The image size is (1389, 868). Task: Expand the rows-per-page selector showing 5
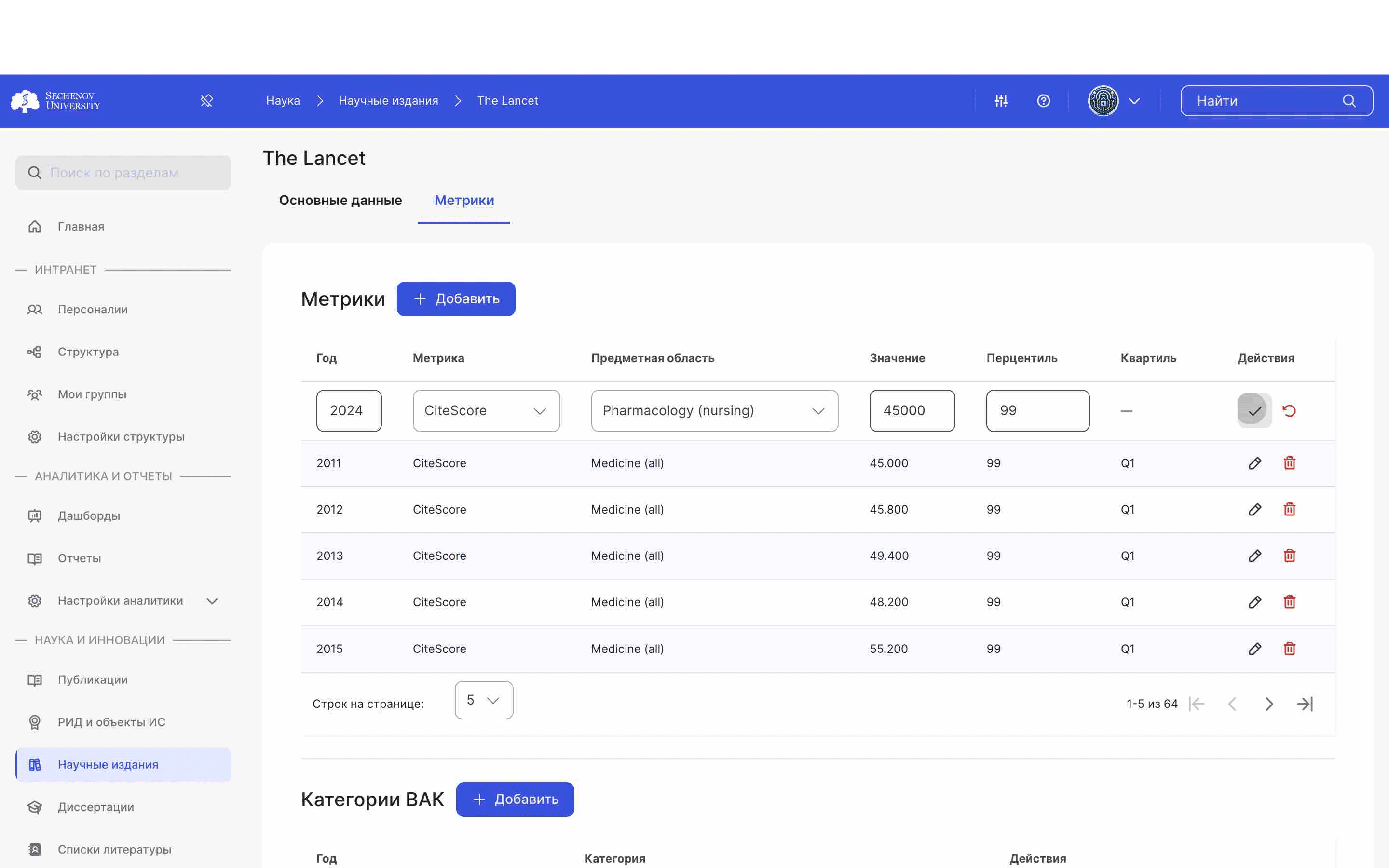(x=483, y=700)
